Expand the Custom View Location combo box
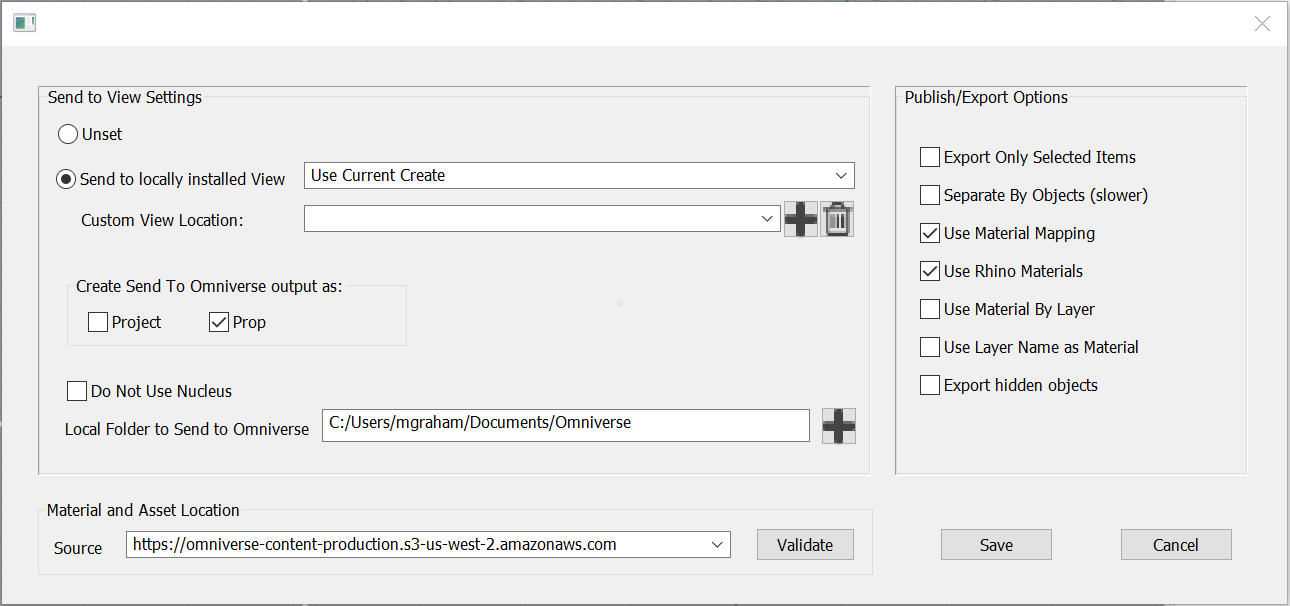This screenshot has width=1290, height=606. pos(542,219)
